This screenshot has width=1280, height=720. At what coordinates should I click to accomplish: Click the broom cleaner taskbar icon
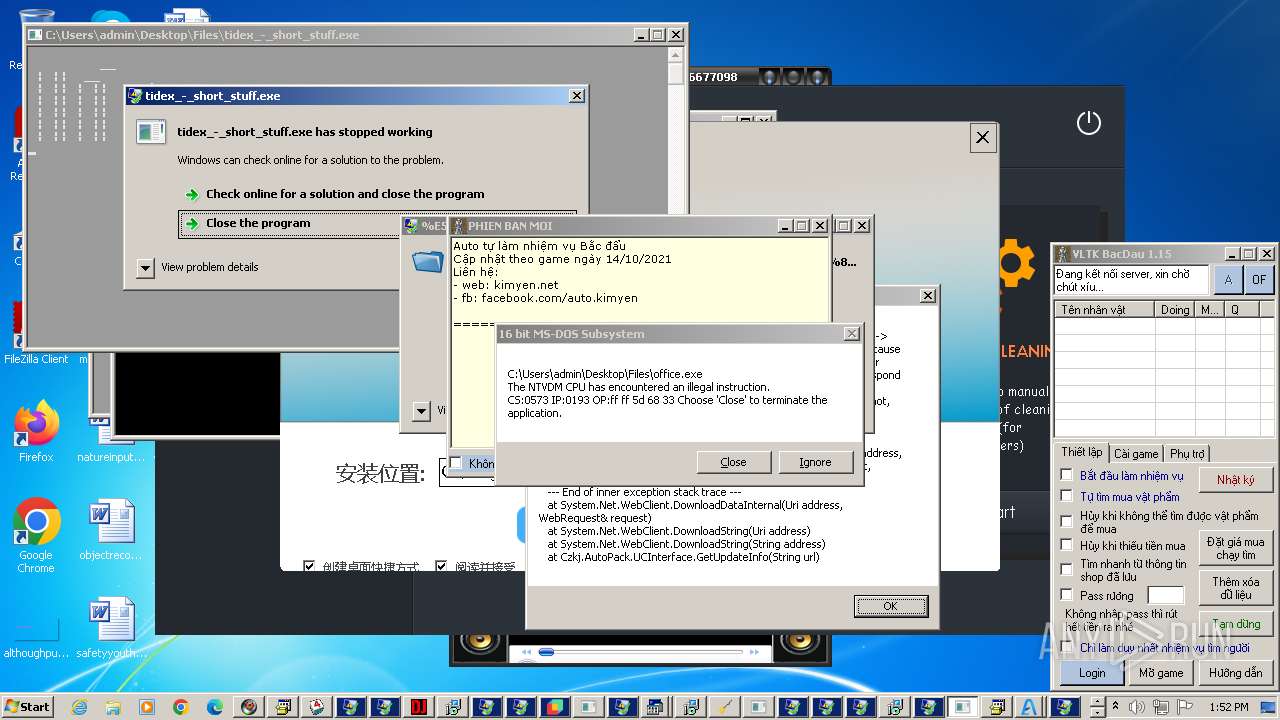pyautogui.click(x=725, y=707)
